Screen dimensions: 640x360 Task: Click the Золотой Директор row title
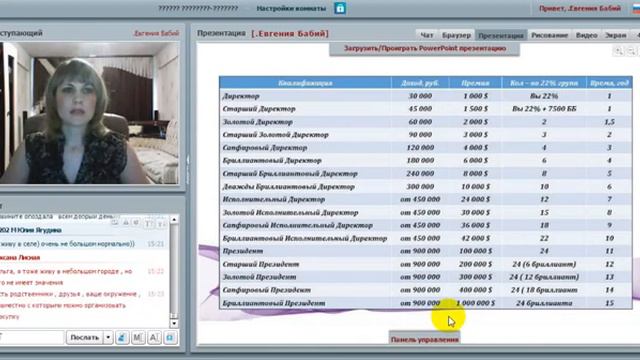click(257, 122)
